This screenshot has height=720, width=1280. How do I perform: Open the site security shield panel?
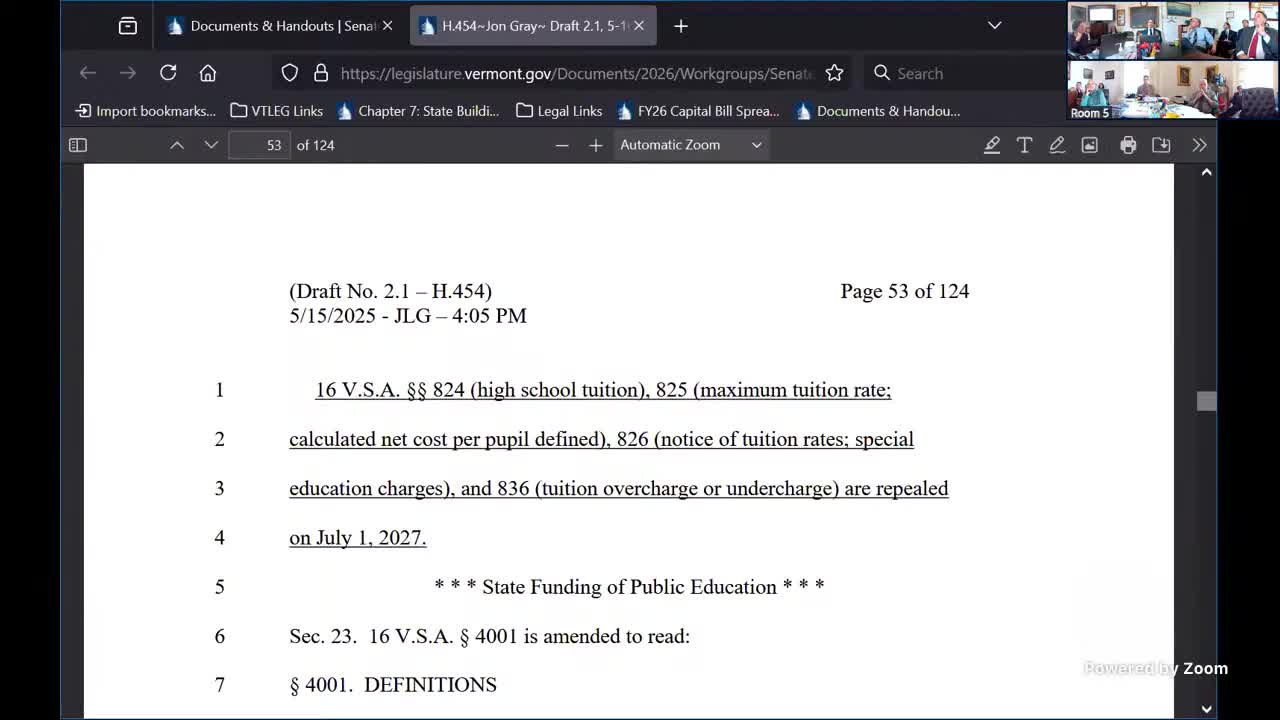(290, 72)
